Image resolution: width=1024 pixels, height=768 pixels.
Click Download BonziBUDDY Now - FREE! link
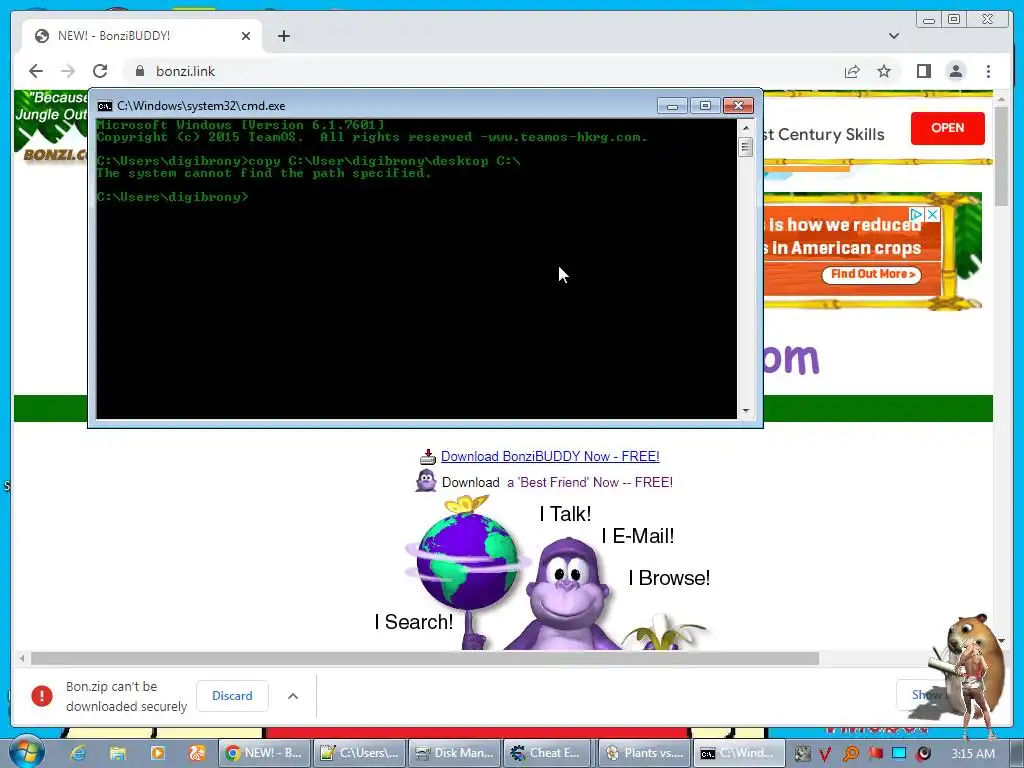pos(550,456)
